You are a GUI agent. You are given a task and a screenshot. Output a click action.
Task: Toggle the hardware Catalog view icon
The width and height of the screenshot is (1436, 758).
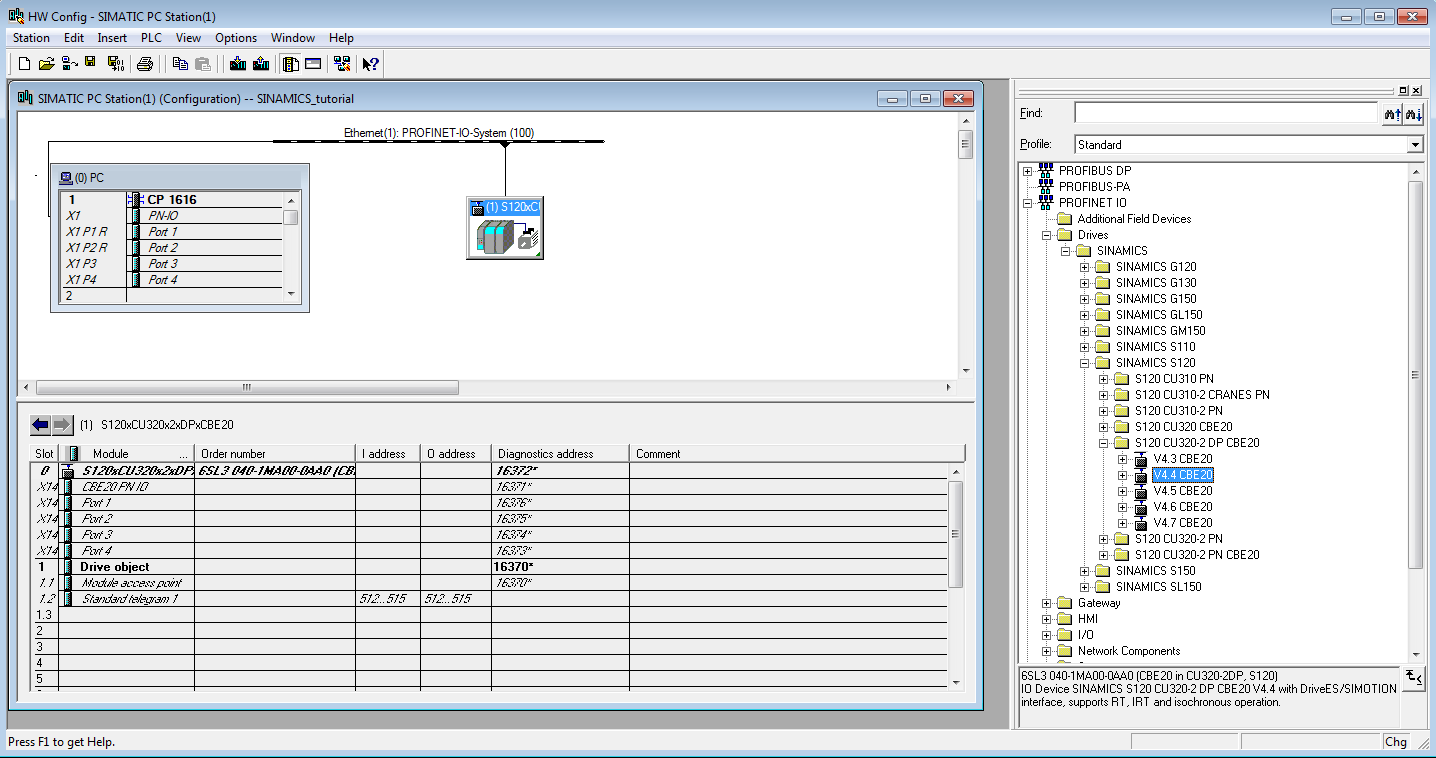tap(290, 64)
